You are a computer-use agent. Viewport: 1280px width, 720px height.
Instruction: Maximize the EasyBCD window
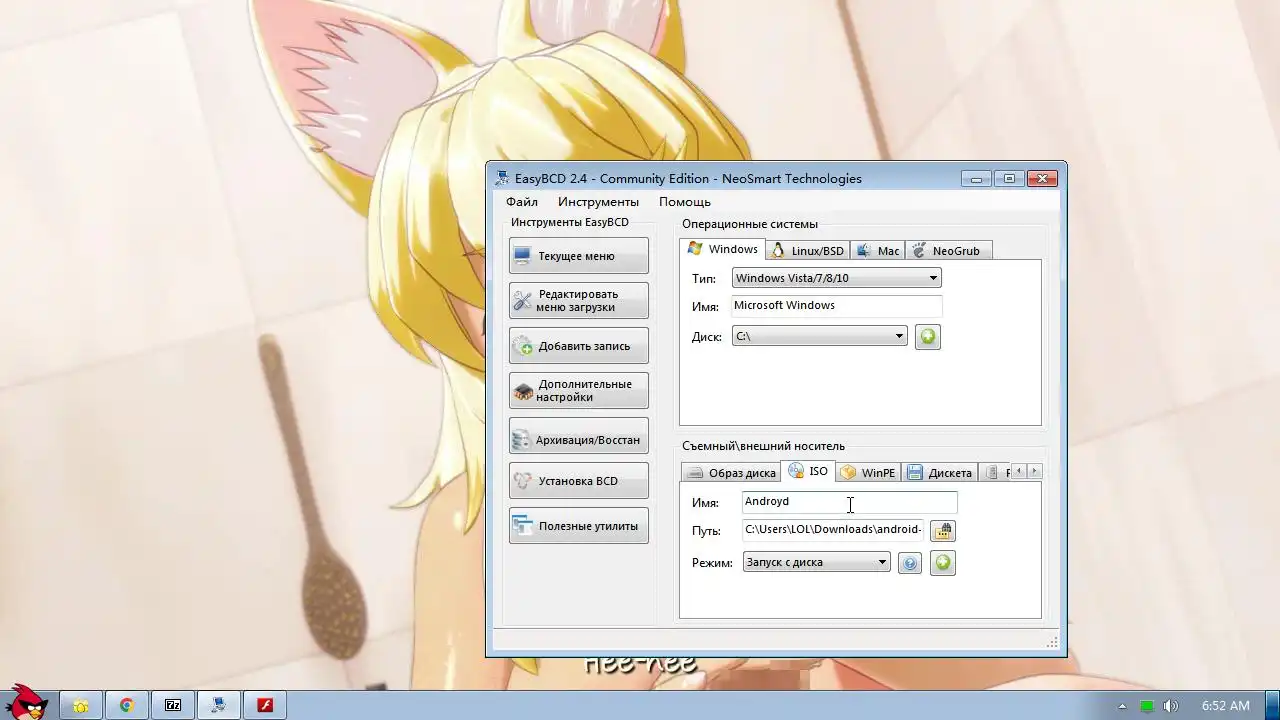click(x=1009, y=178)
